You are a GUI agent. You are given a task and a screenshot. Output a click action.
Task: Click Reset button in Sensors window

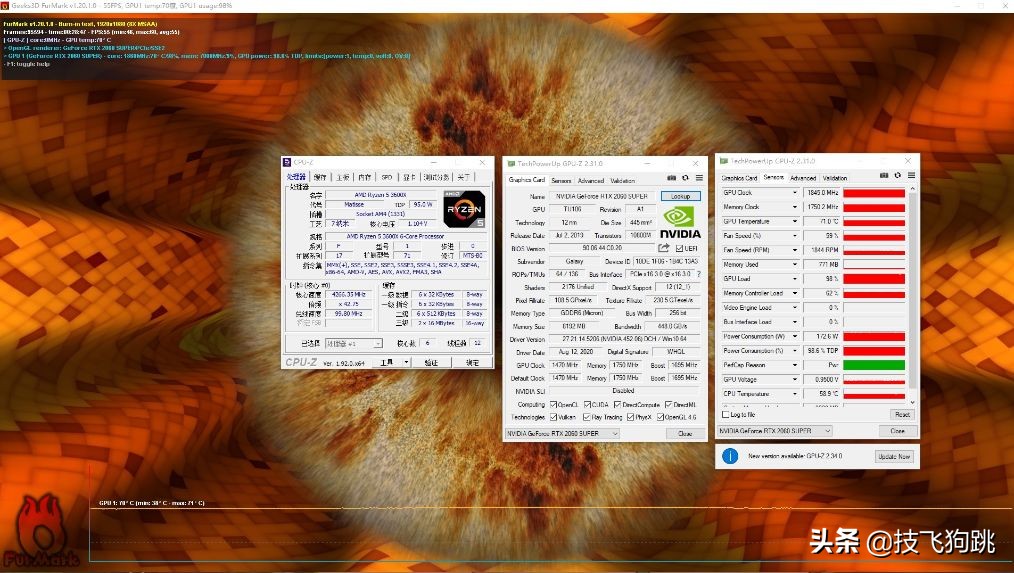pyautogui.click(x=902, y=415)
